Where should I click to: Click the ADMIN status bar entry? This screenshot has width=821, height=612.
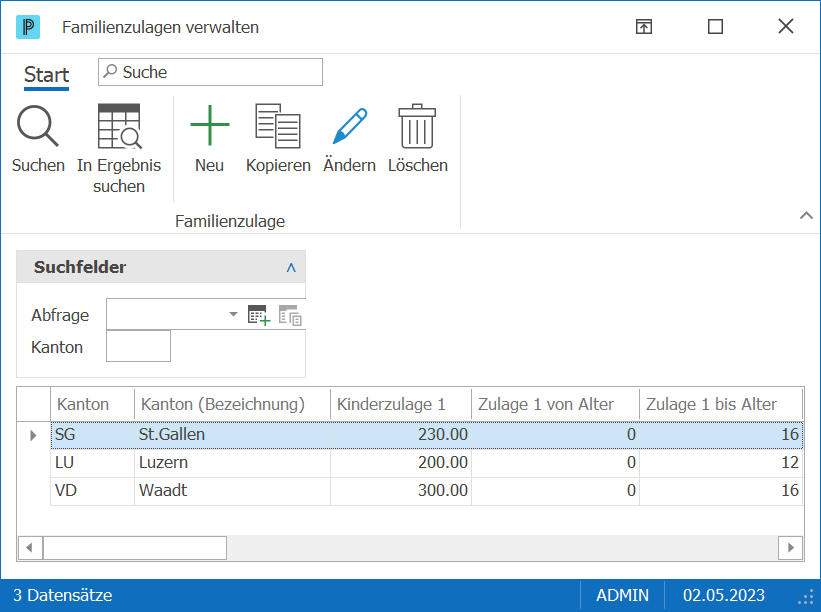622,595
